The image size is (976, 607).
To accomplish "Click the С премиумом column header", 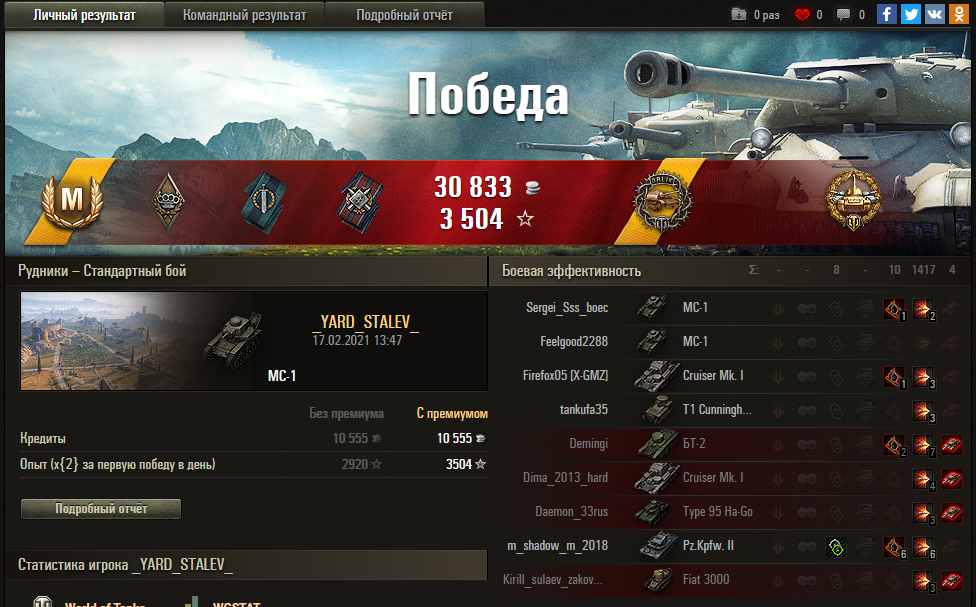I will pos(452,413).
